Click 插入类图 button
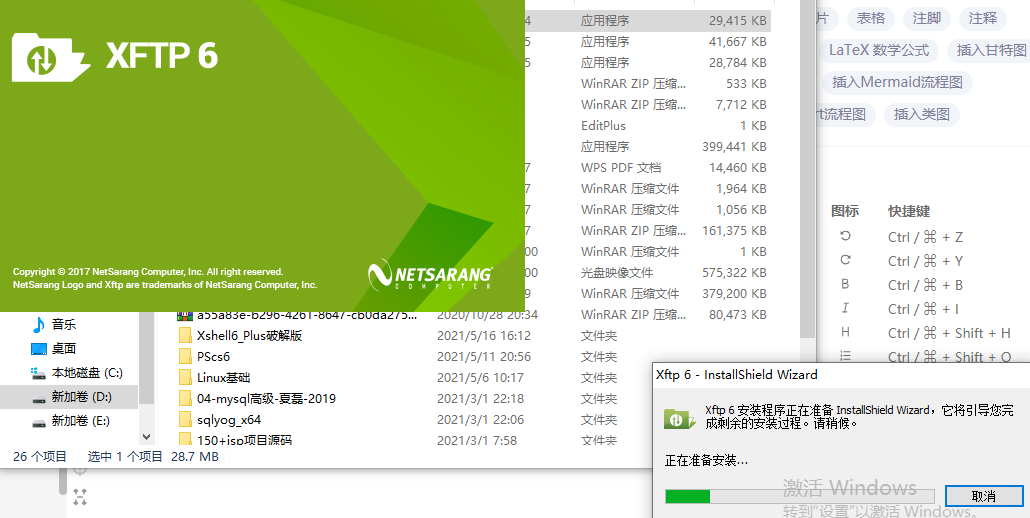 click(x=922, y=115)
